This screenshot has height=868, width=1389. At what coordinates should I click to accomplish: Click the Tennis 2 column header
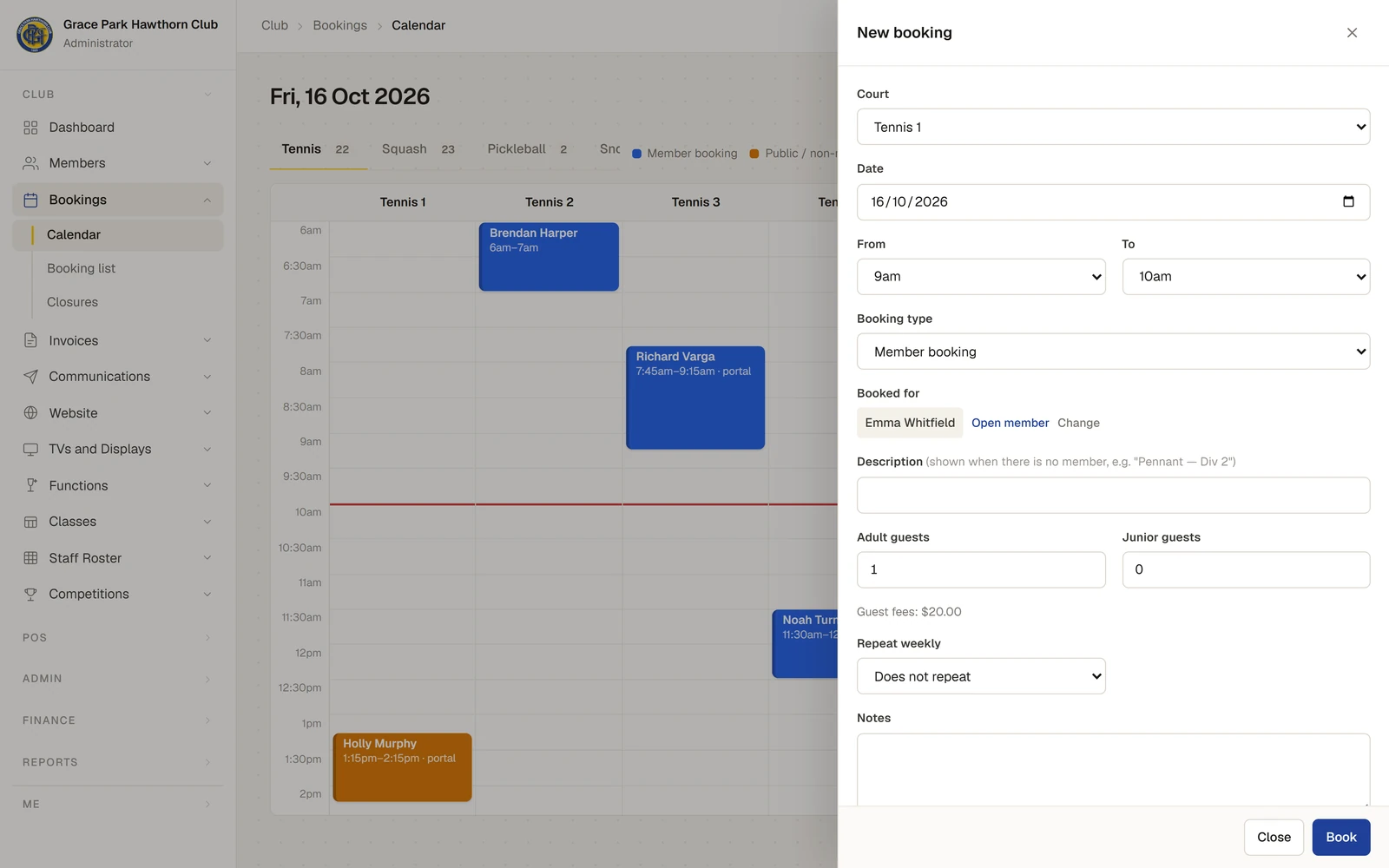click(x=549, y=202)
